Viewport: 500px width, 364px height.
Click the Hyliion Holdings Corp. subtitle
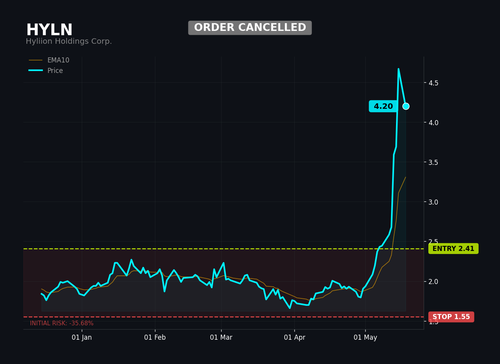point(69,41)
